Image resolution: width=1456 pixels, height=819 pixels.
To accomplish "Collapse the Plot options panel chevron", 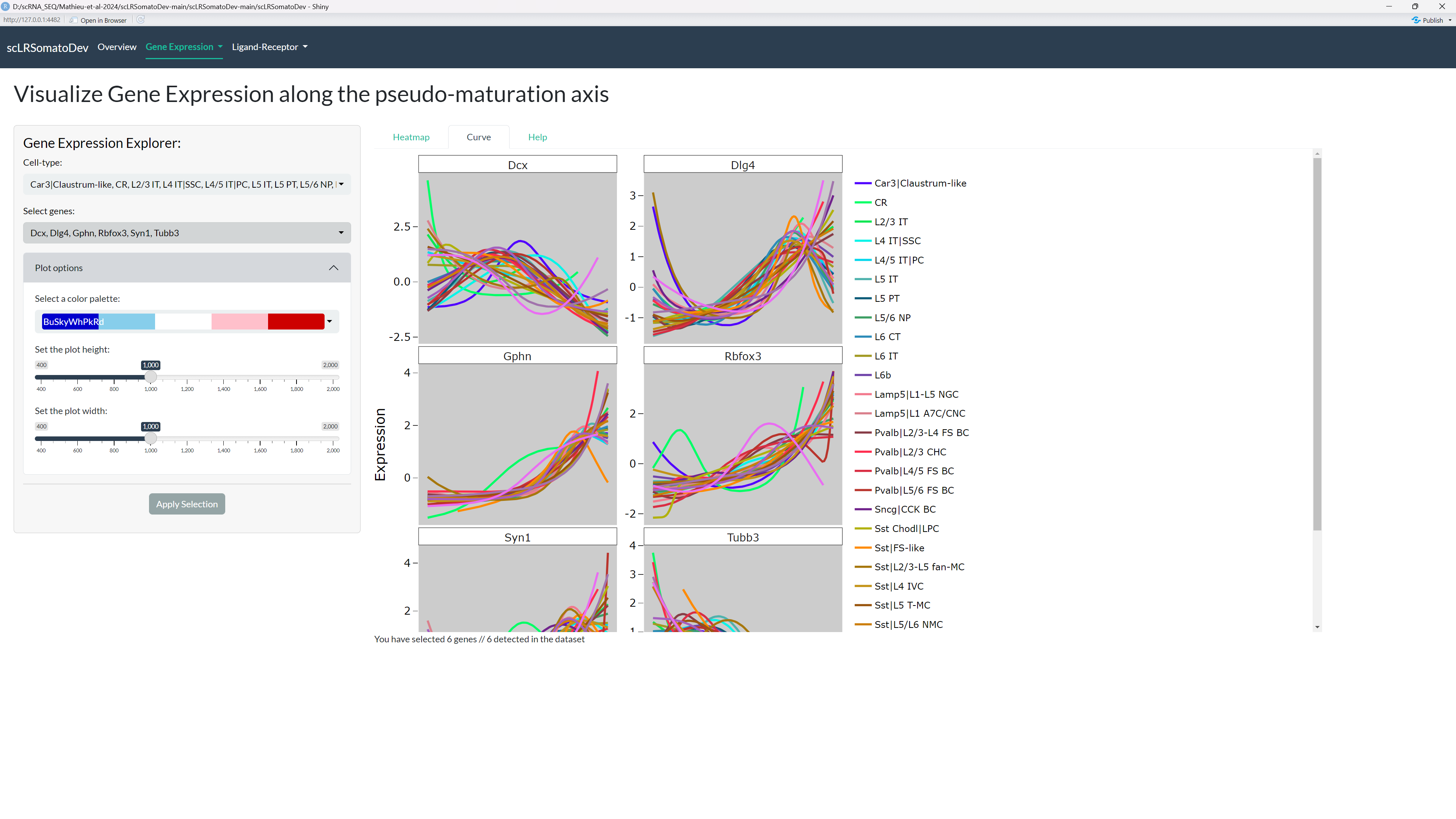I will tap(334, 268).
